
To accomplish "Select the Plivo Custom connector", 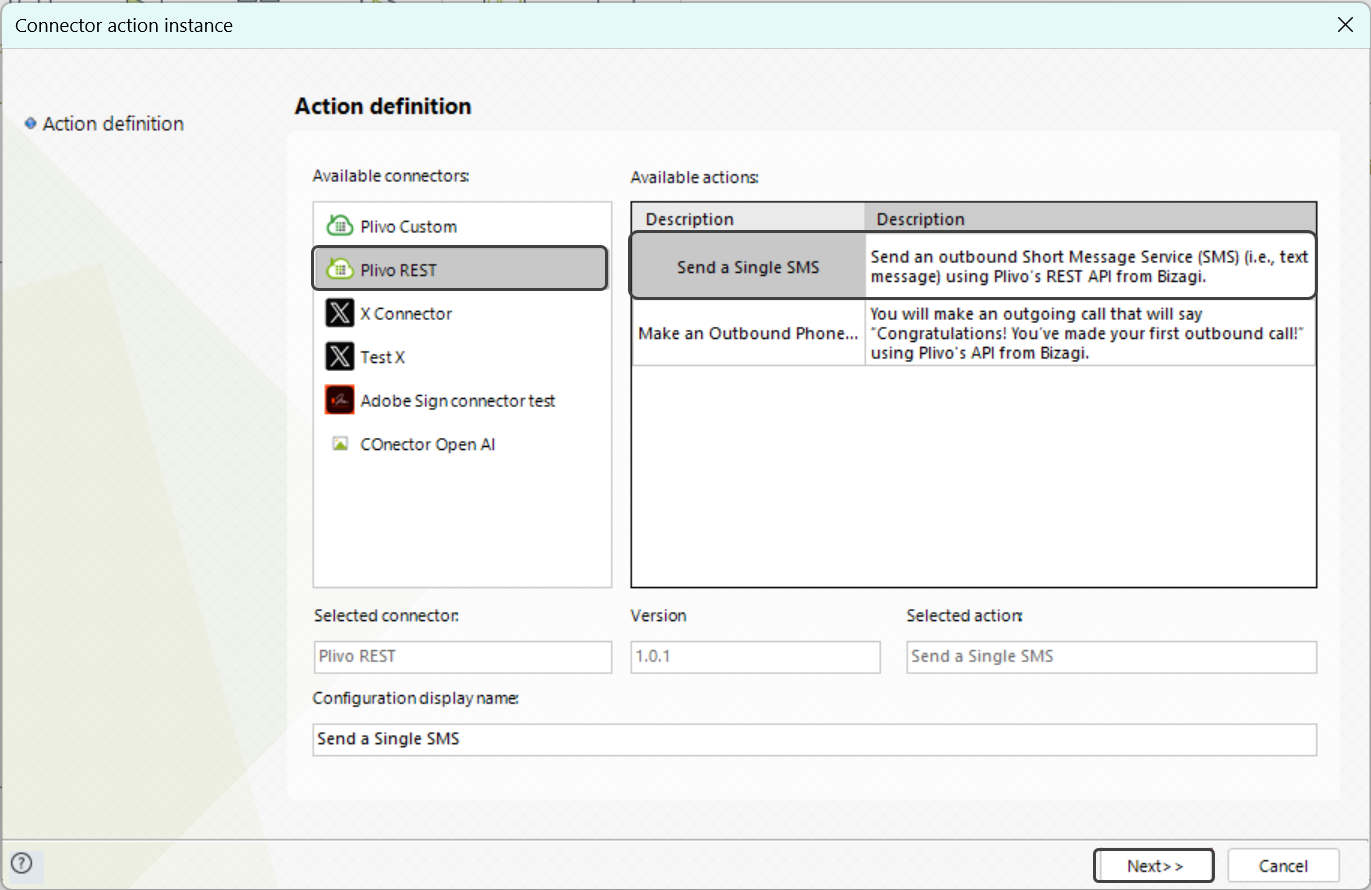I will [x=460, y=226].
